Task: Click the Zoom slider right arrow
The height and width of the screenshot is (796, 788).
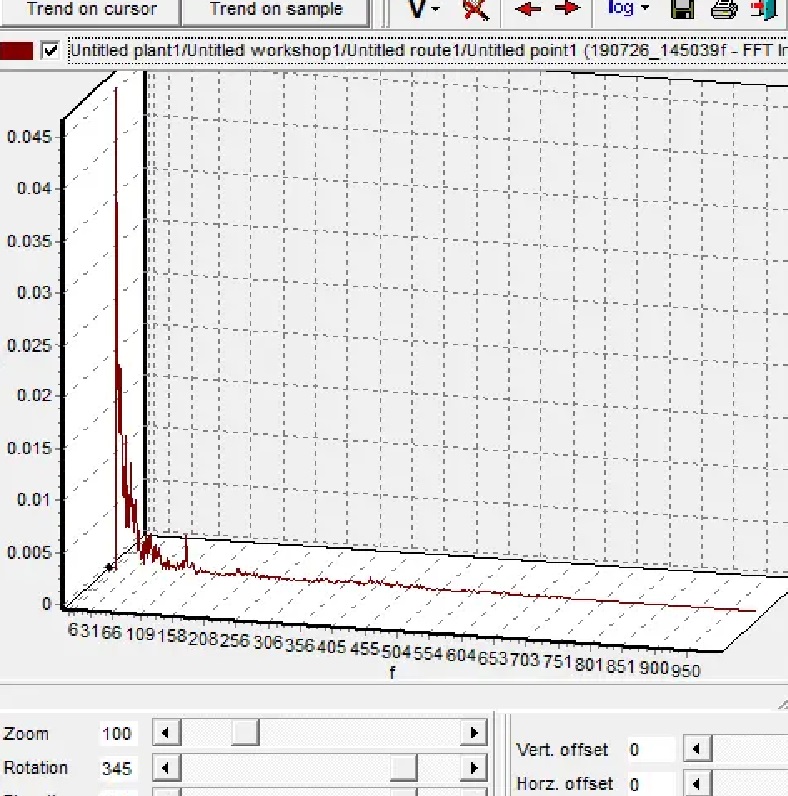Action: tap(474, 733)
